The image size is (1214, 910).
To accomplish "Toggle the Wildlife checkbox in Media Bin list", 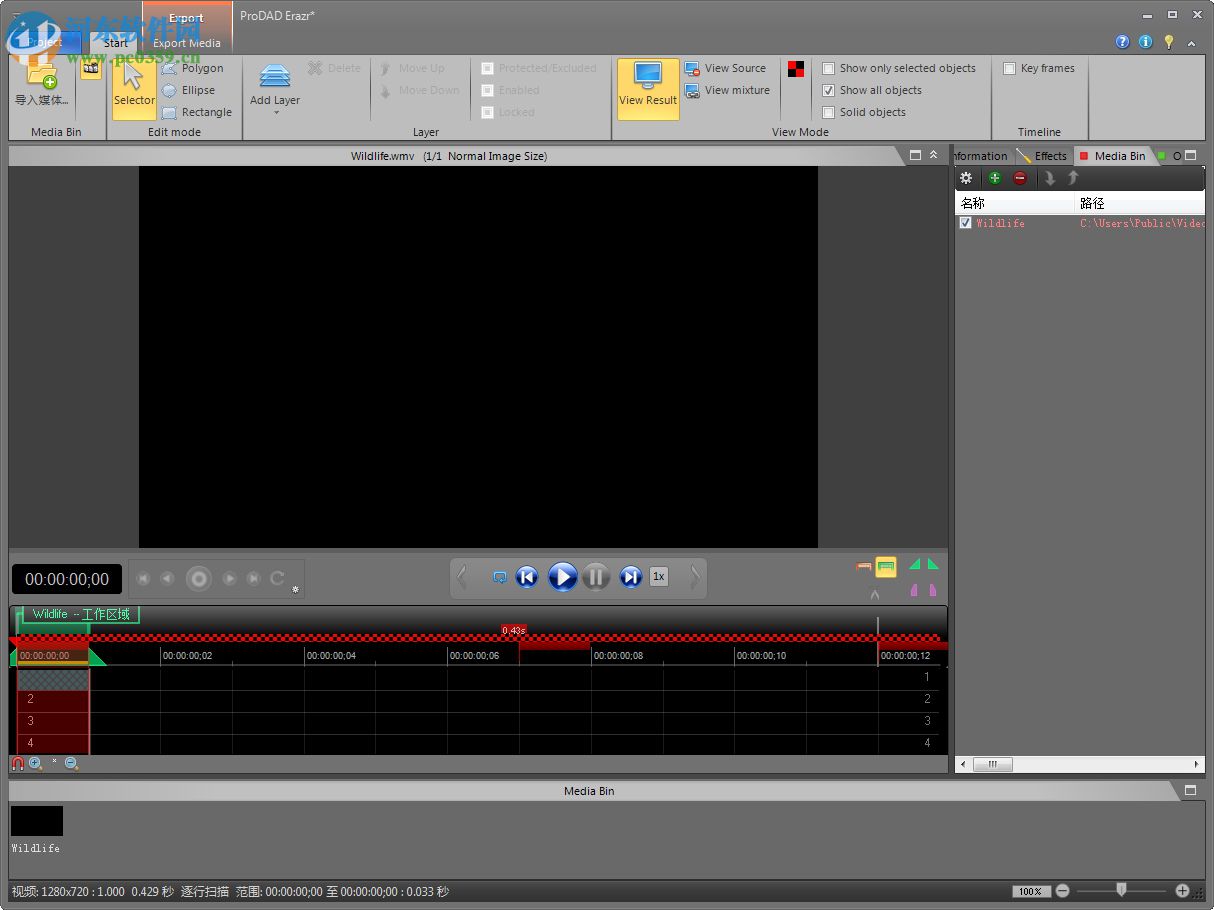I will pos(965,223).
